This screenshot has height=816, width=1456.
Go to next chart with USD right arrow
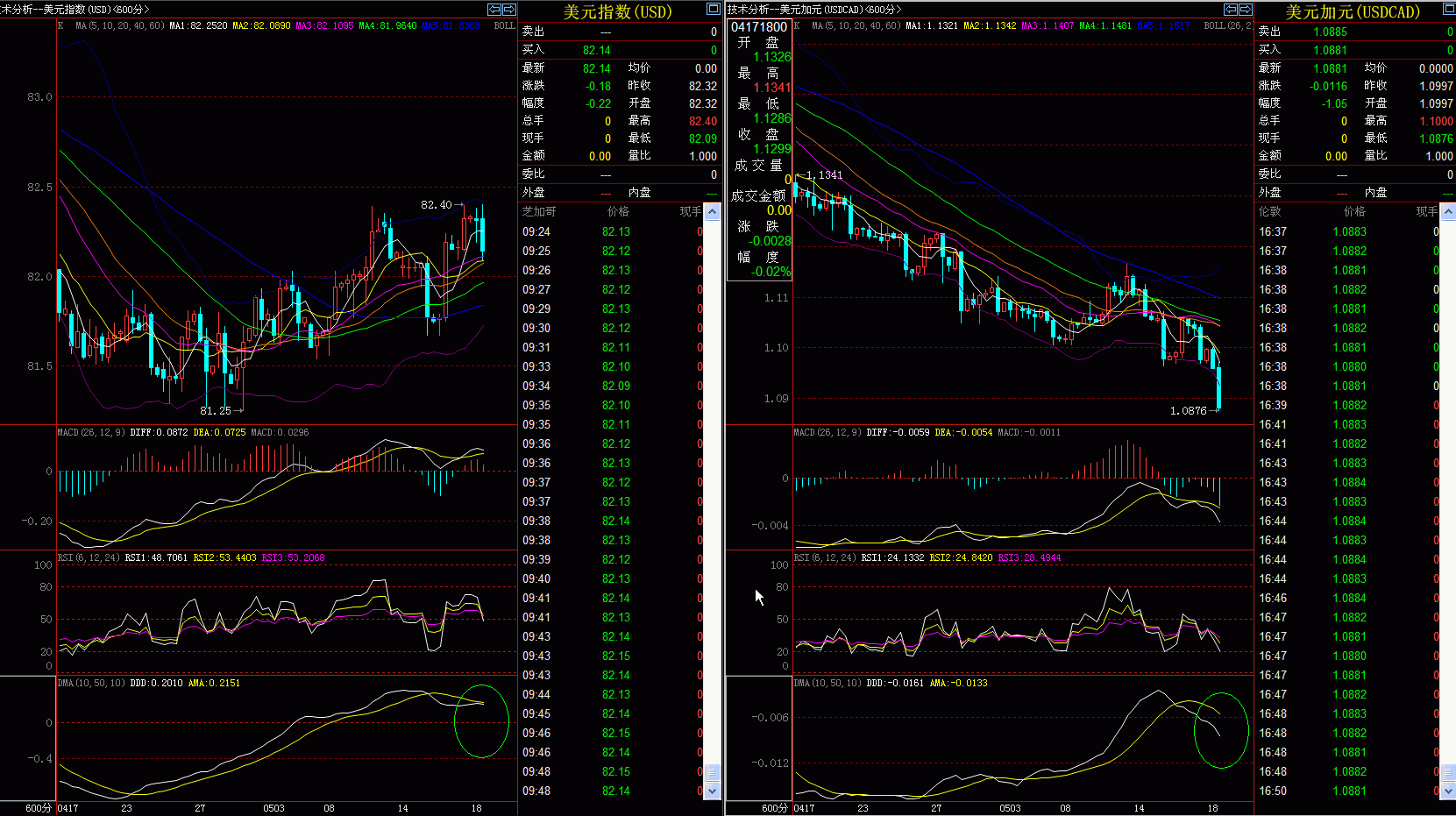(x=509, y=9)
